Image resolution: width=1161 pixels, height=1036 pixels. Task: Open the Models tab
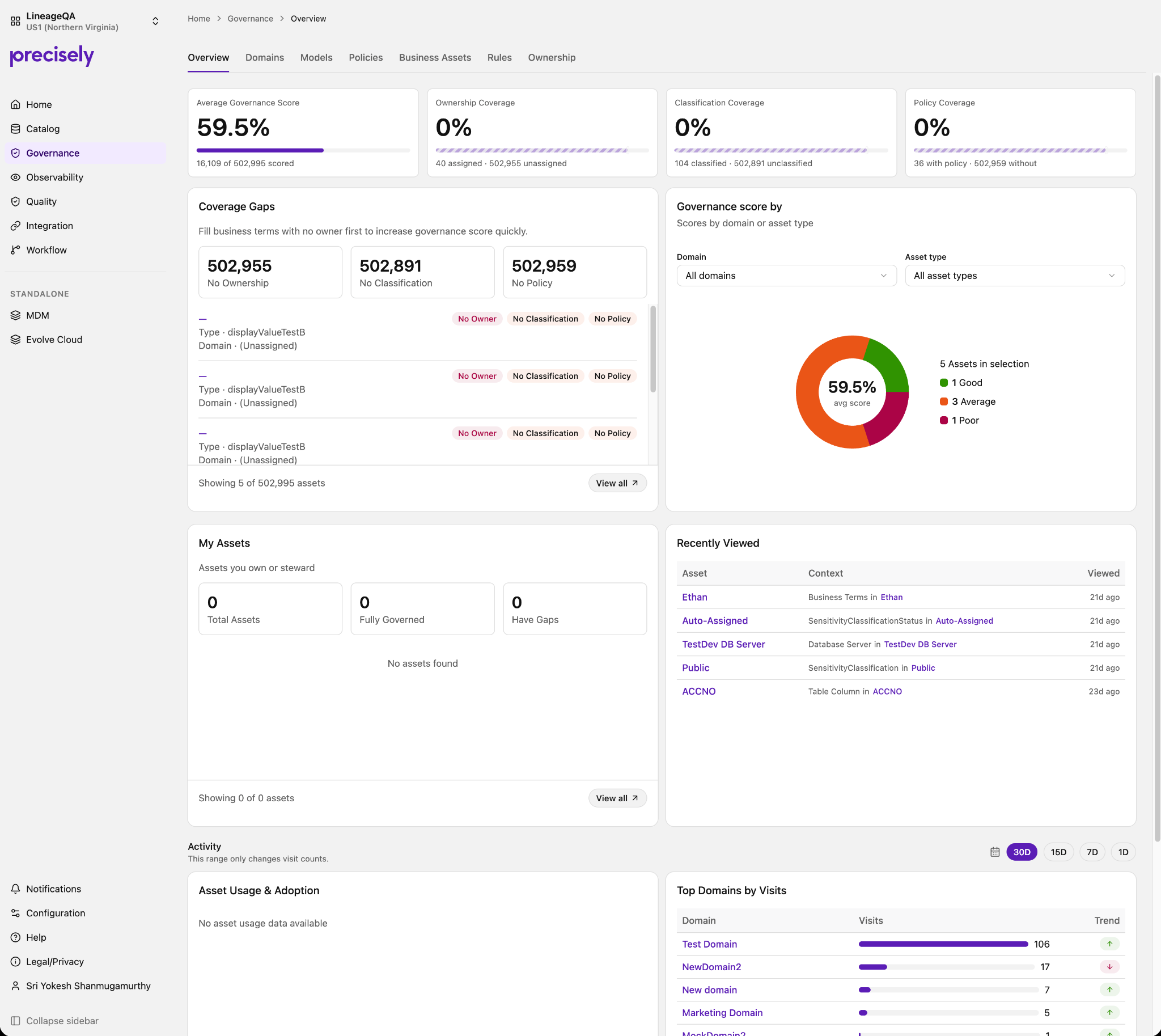tap(316, 57)
